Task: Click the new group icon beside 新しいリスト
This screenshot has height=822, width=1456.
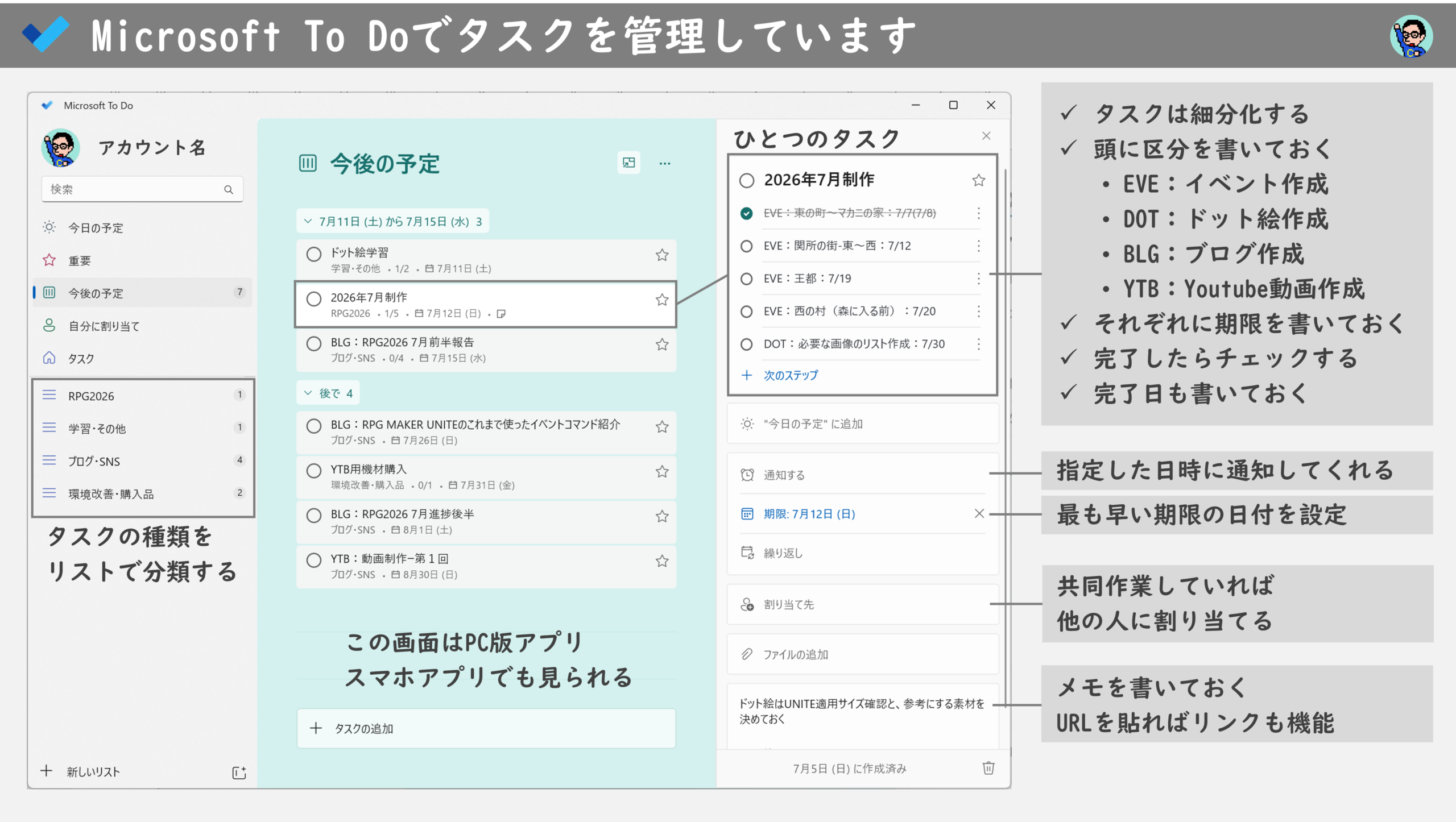Action: [x=239, y=773]
